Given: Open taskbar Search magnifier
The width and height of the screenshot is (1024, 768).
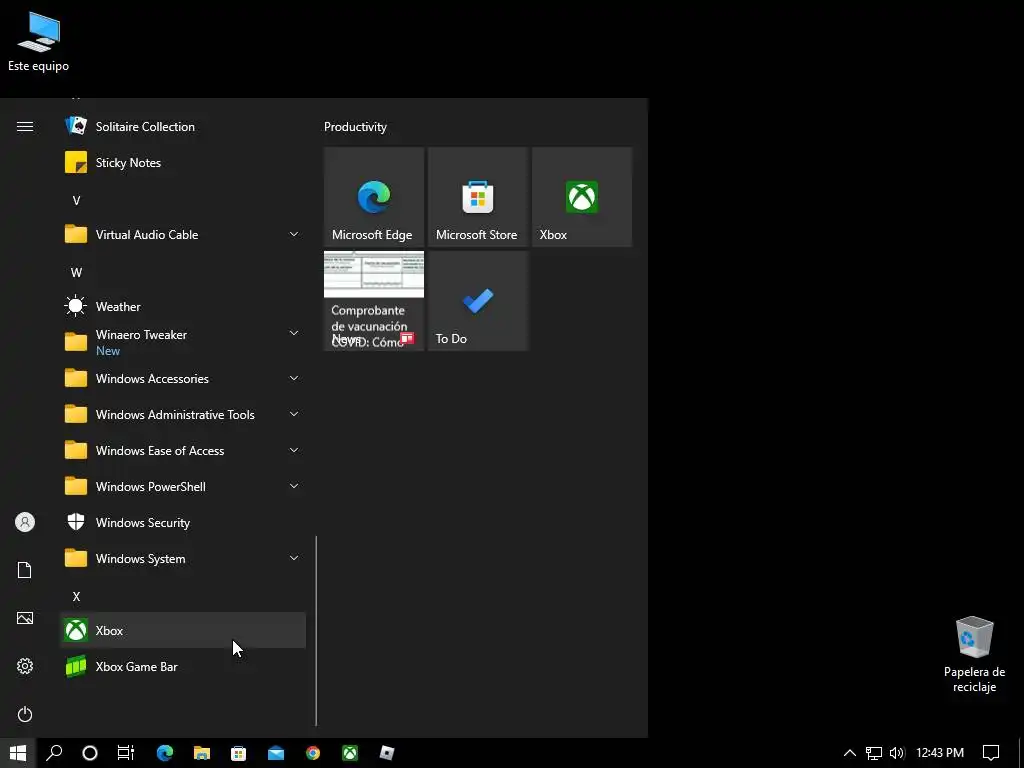Looking at the screenshot, I should pos(54,753).
